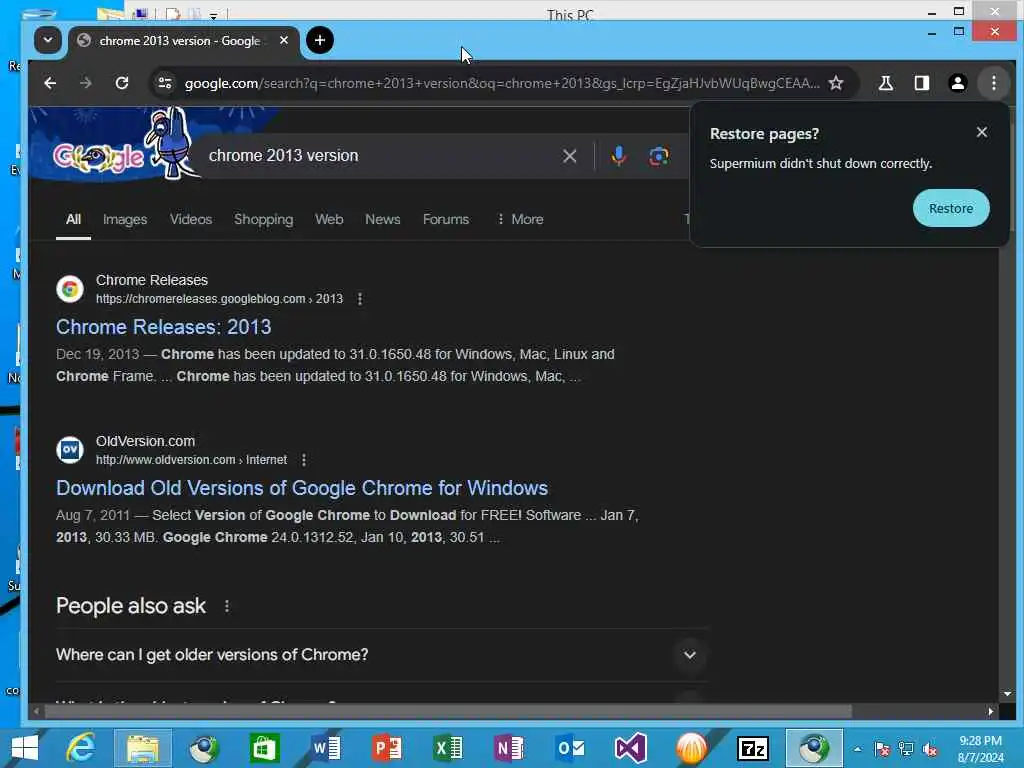
Task: Toggle the browser side panel icon
Action: 921,83
